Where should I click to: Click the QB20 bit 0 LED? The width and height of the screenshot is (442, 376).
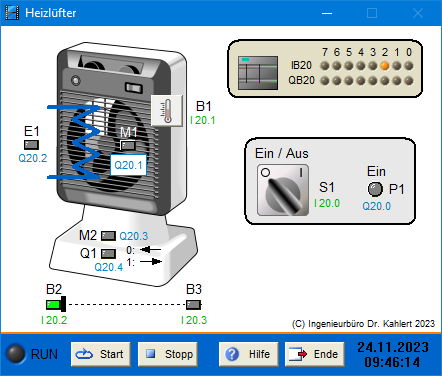(x=409, y=80)
